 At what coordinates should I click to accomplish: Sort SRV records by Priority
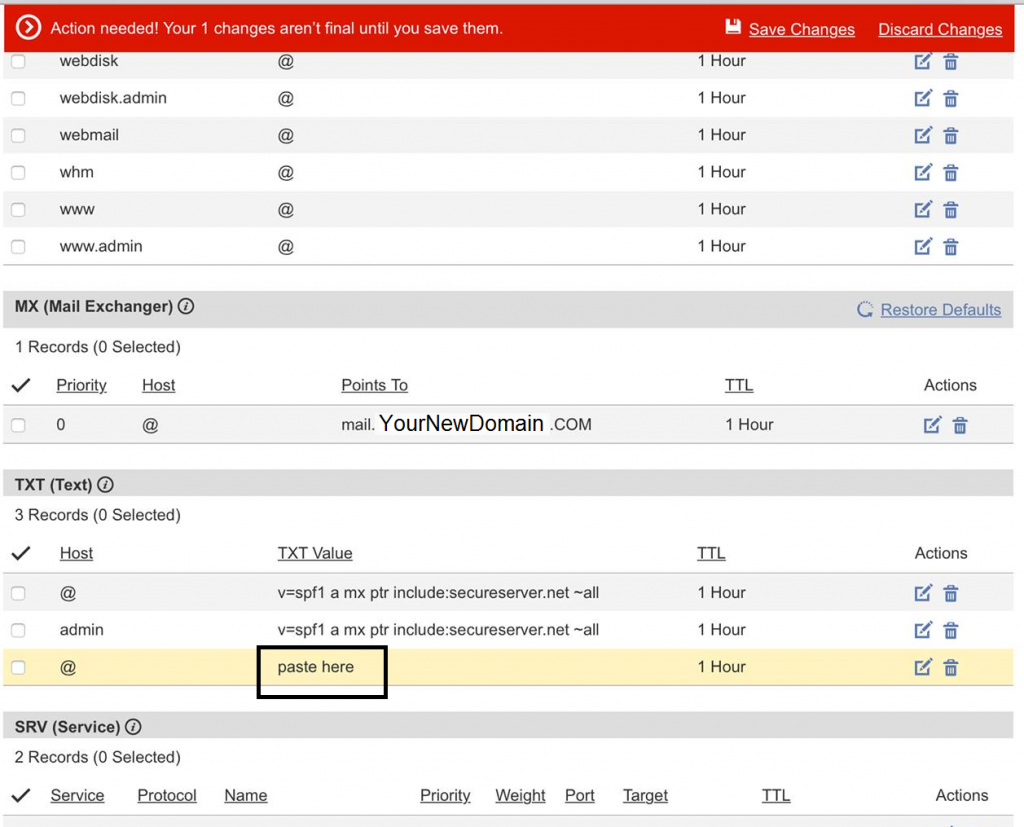click(x=445, y=796)
